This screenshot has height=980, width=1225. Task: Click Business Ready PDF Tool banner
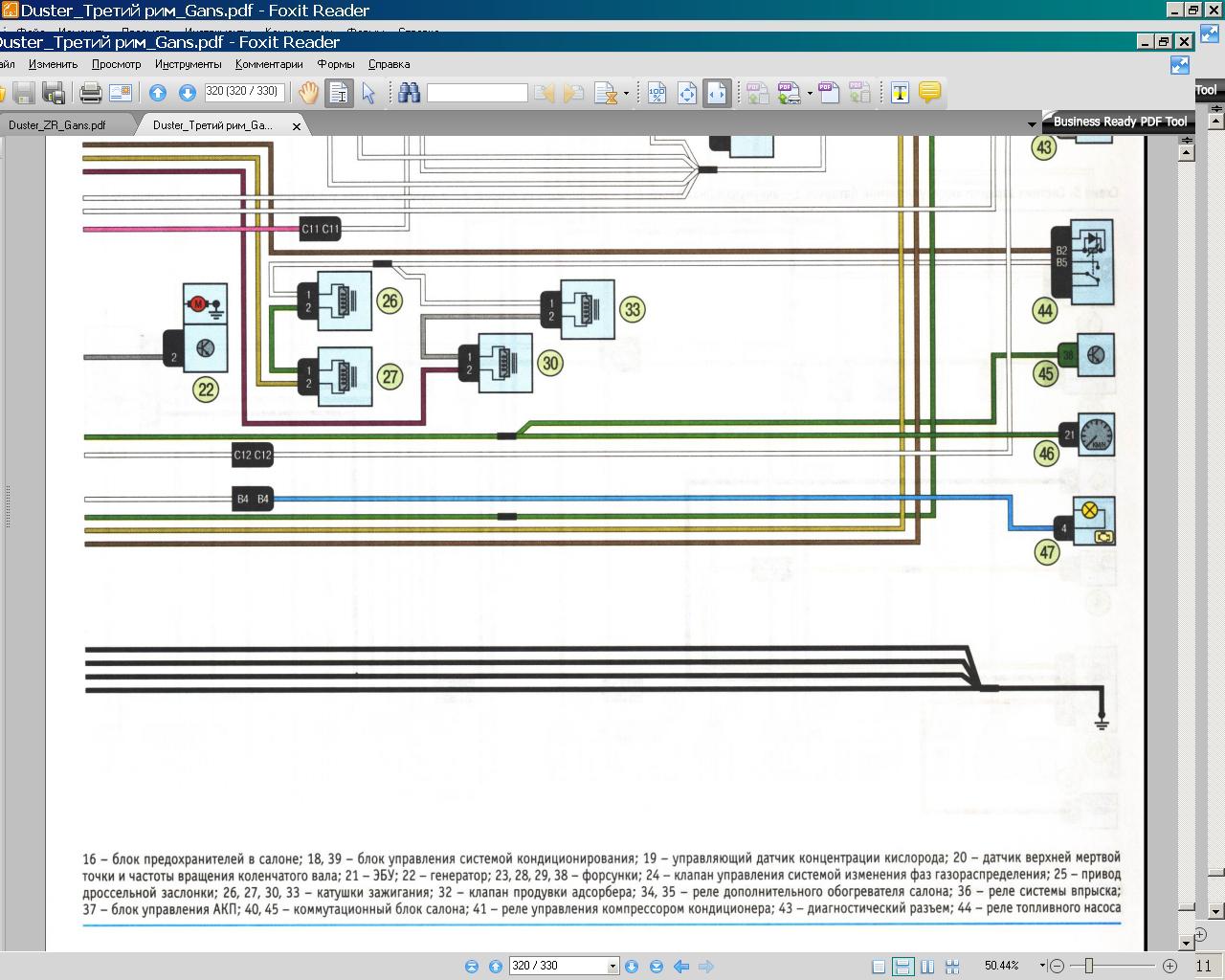point(1120,122)
